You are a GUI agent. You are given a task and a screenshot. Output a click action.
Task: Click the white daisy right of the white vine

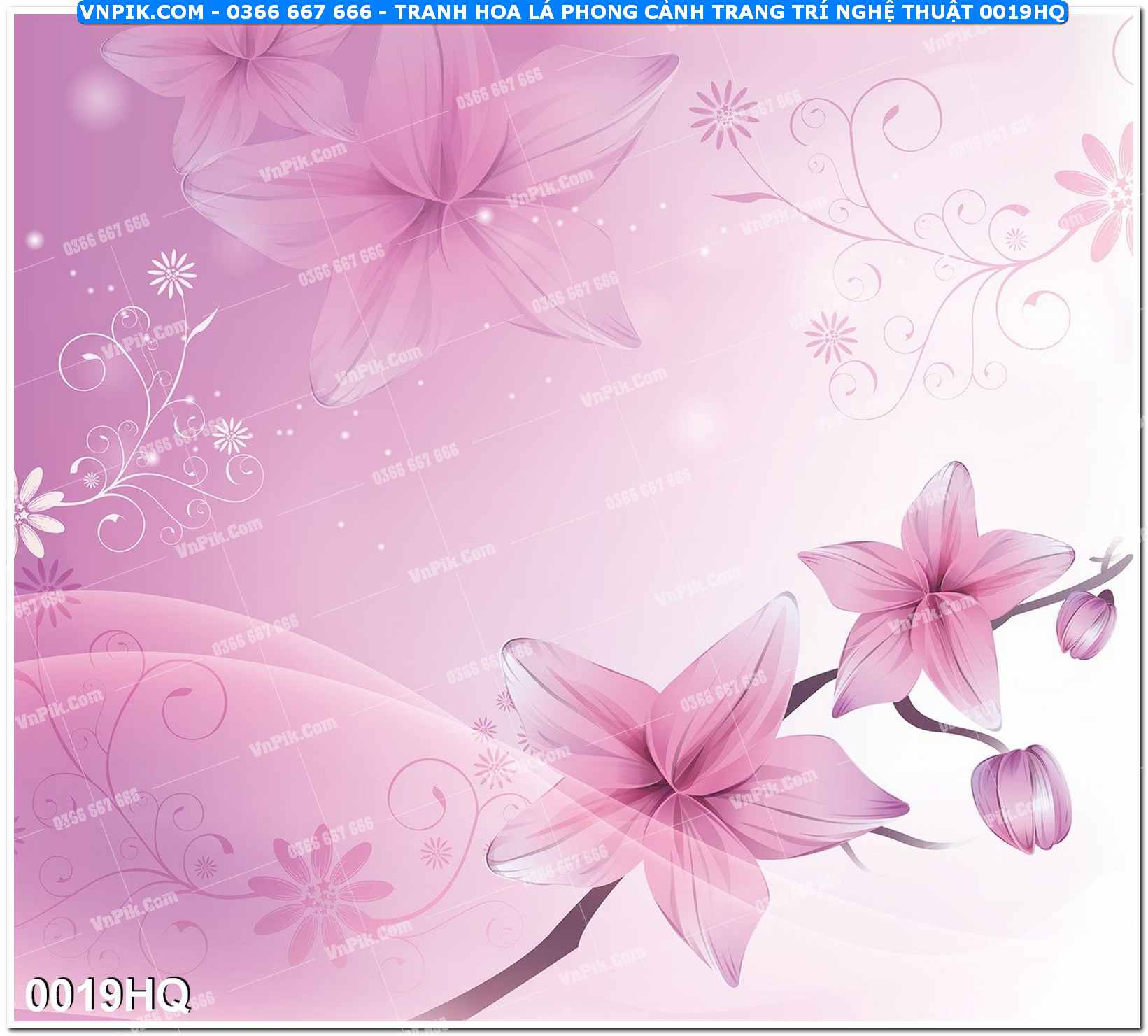(231, 436)
